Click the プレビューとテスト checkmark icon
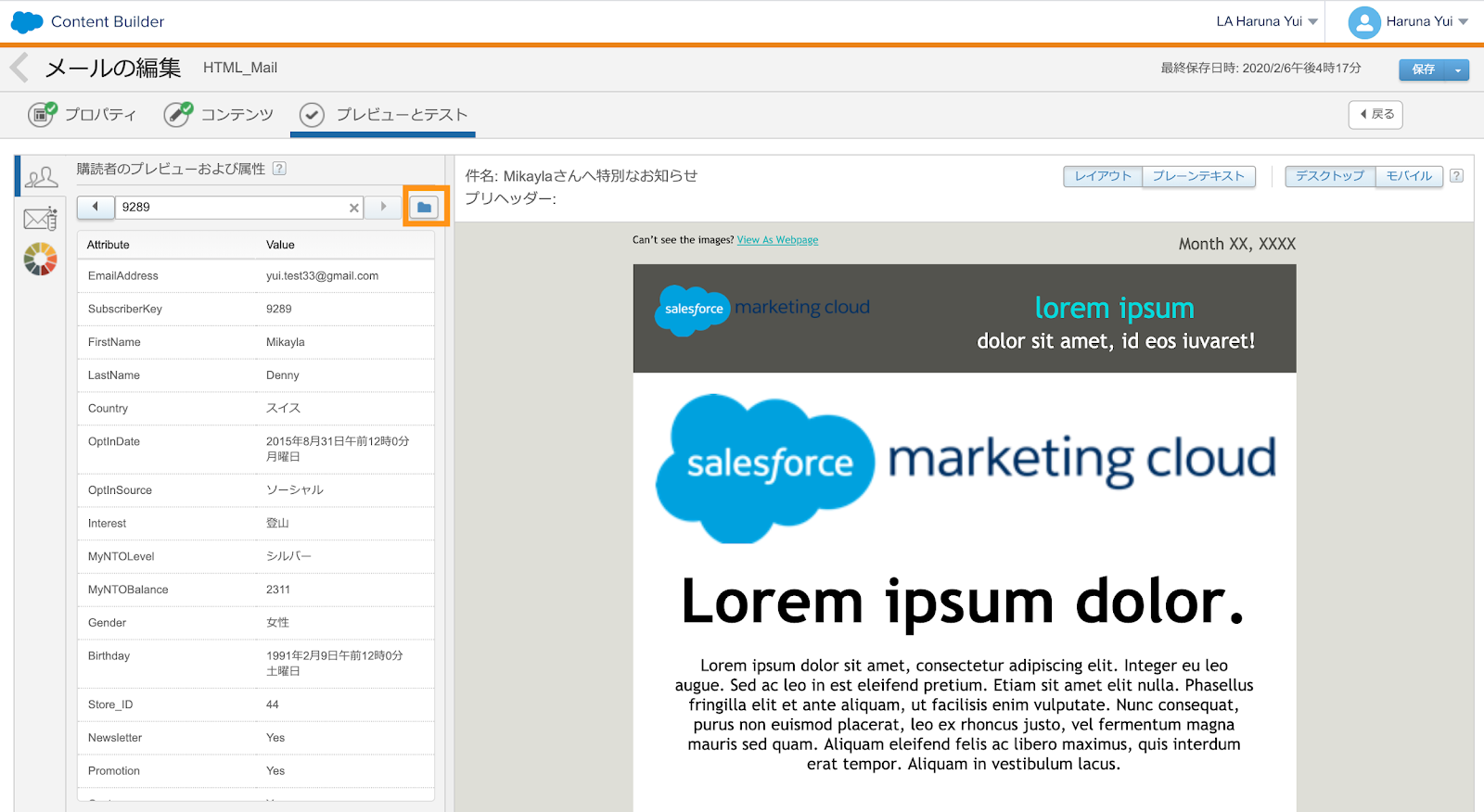Image resolution: width=1484 pixels, height=812 pixels. click(x=312, y=115)
